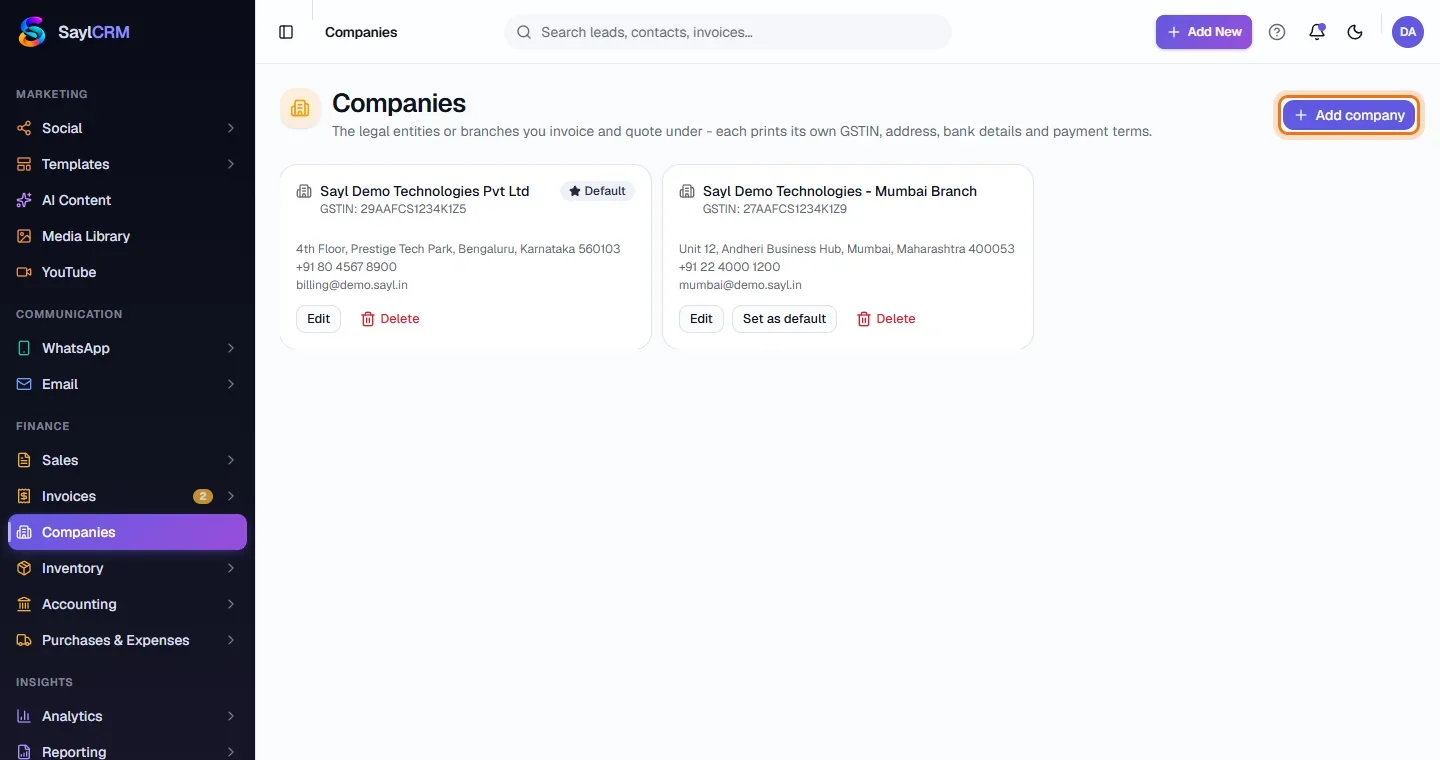The height and width of the screenshot is (760, 1440).
Task: Click the Templates sidebar icon
Action: pos(24,164)
